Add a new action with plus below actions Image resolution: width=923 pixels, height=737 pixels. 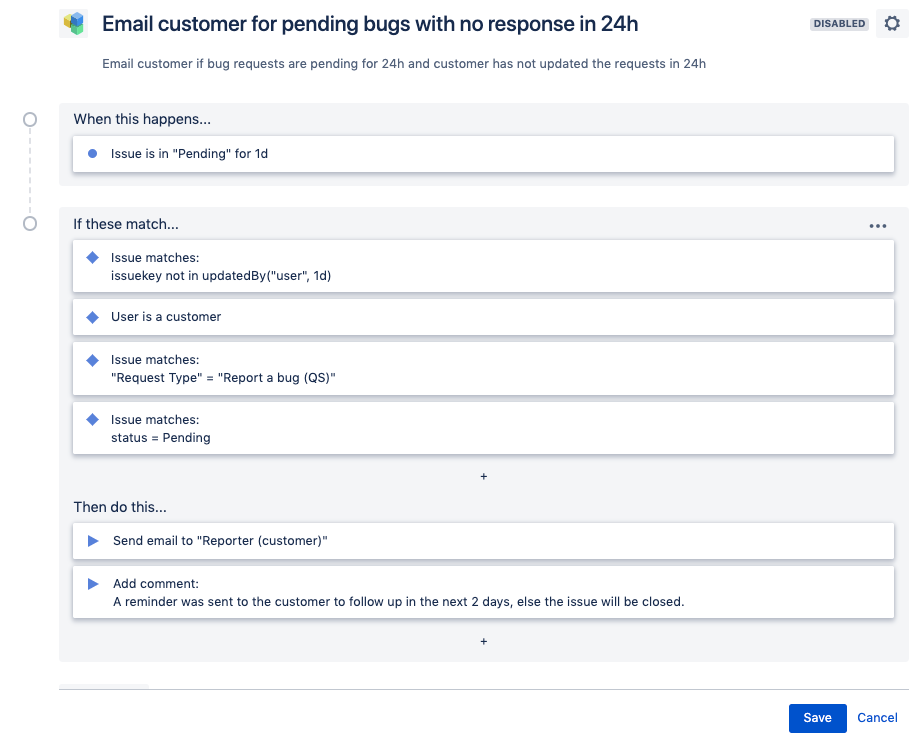pos(484,641)
